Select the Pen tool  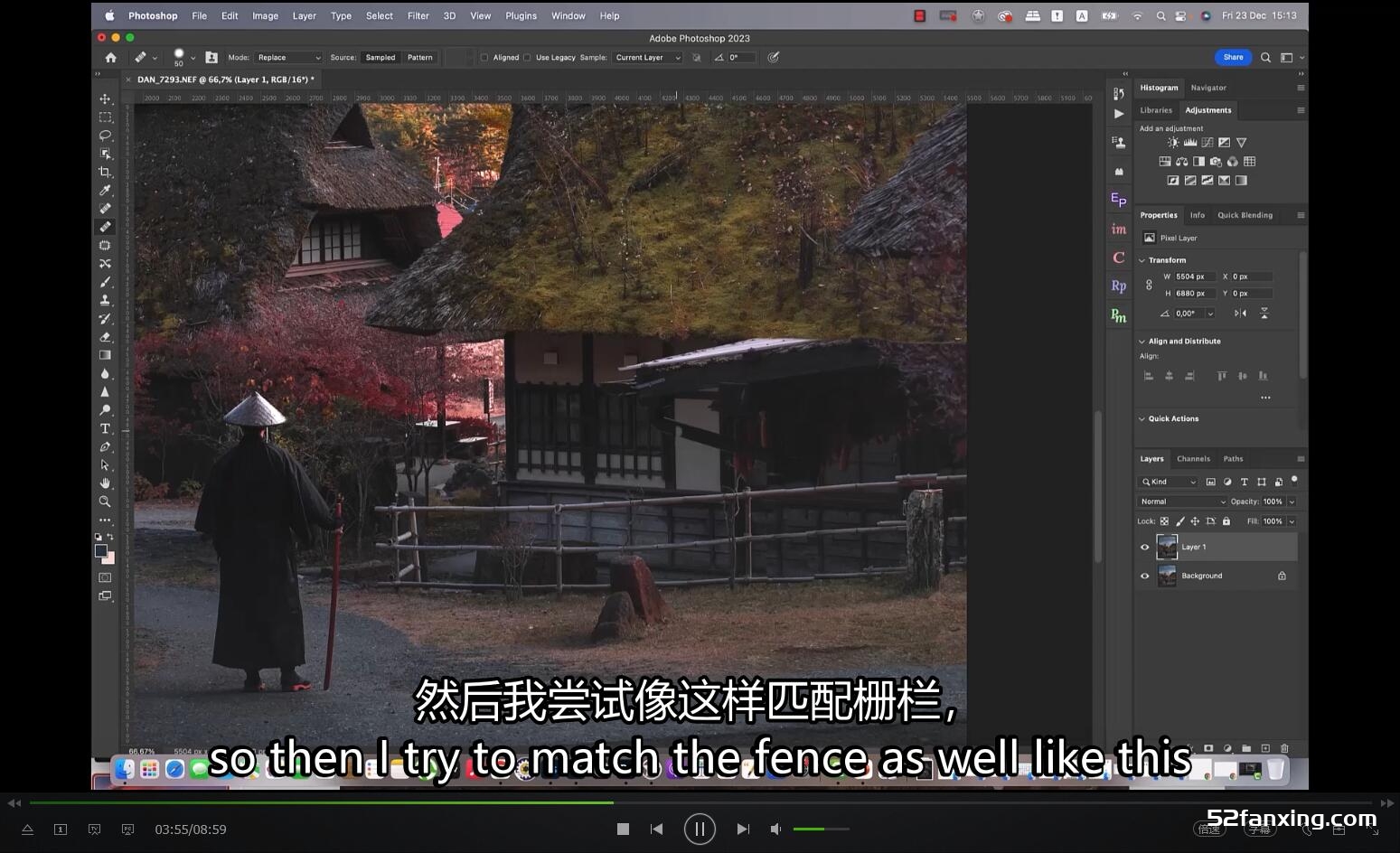tap(105, 447)
